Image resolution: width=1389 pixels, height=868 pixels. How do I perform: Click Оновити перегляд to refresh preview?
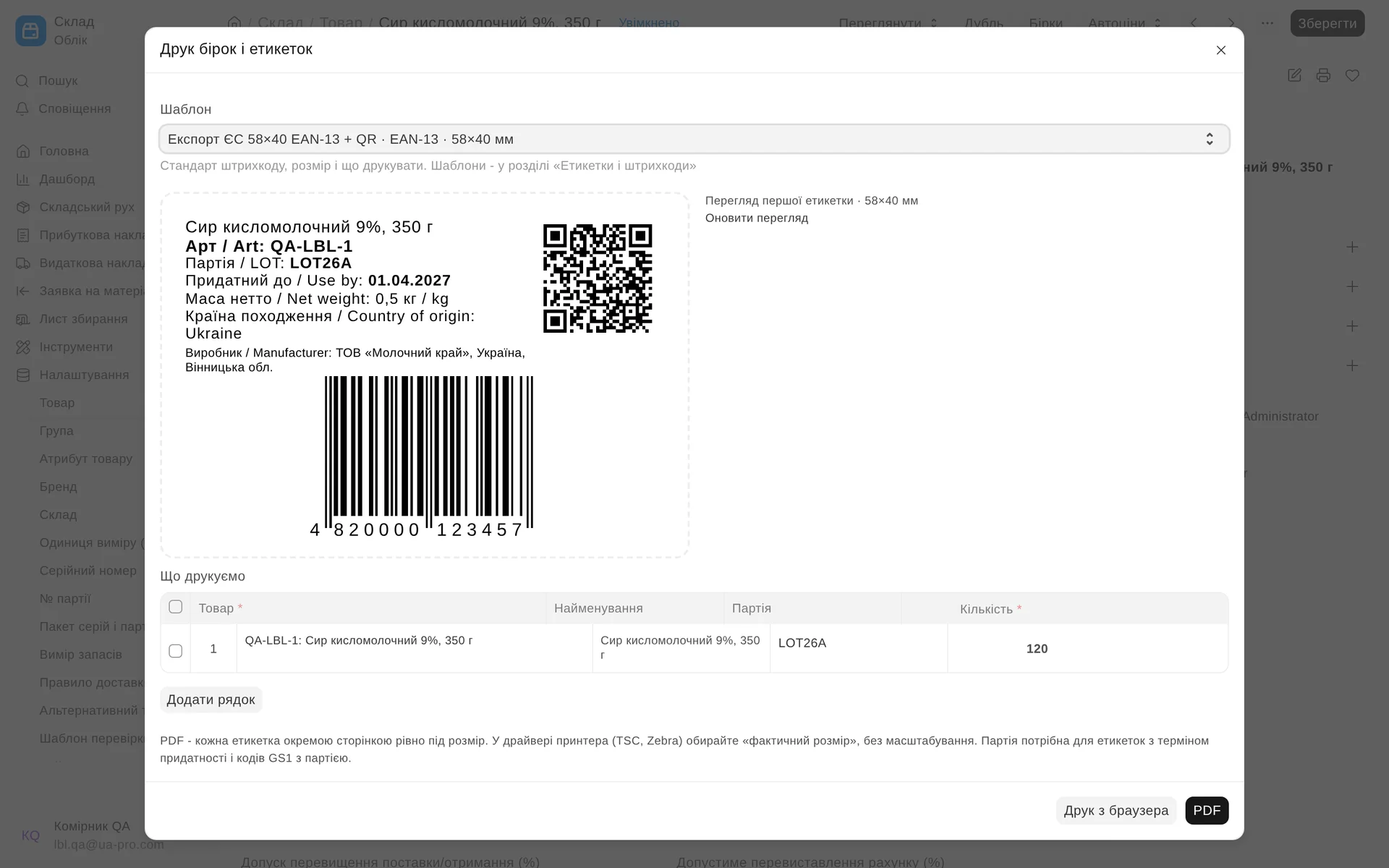(757, 218)
